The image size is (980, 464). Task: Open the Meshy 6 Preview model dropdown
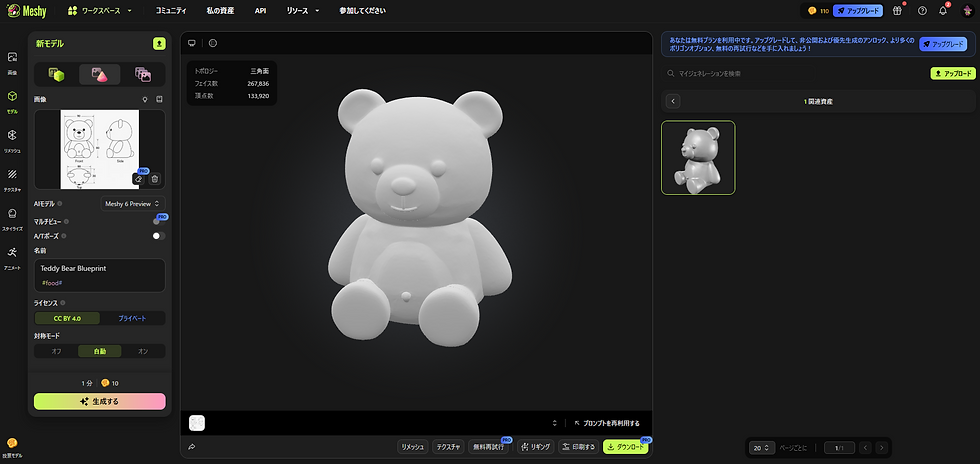pyautogui.click(x=132, y=203)
